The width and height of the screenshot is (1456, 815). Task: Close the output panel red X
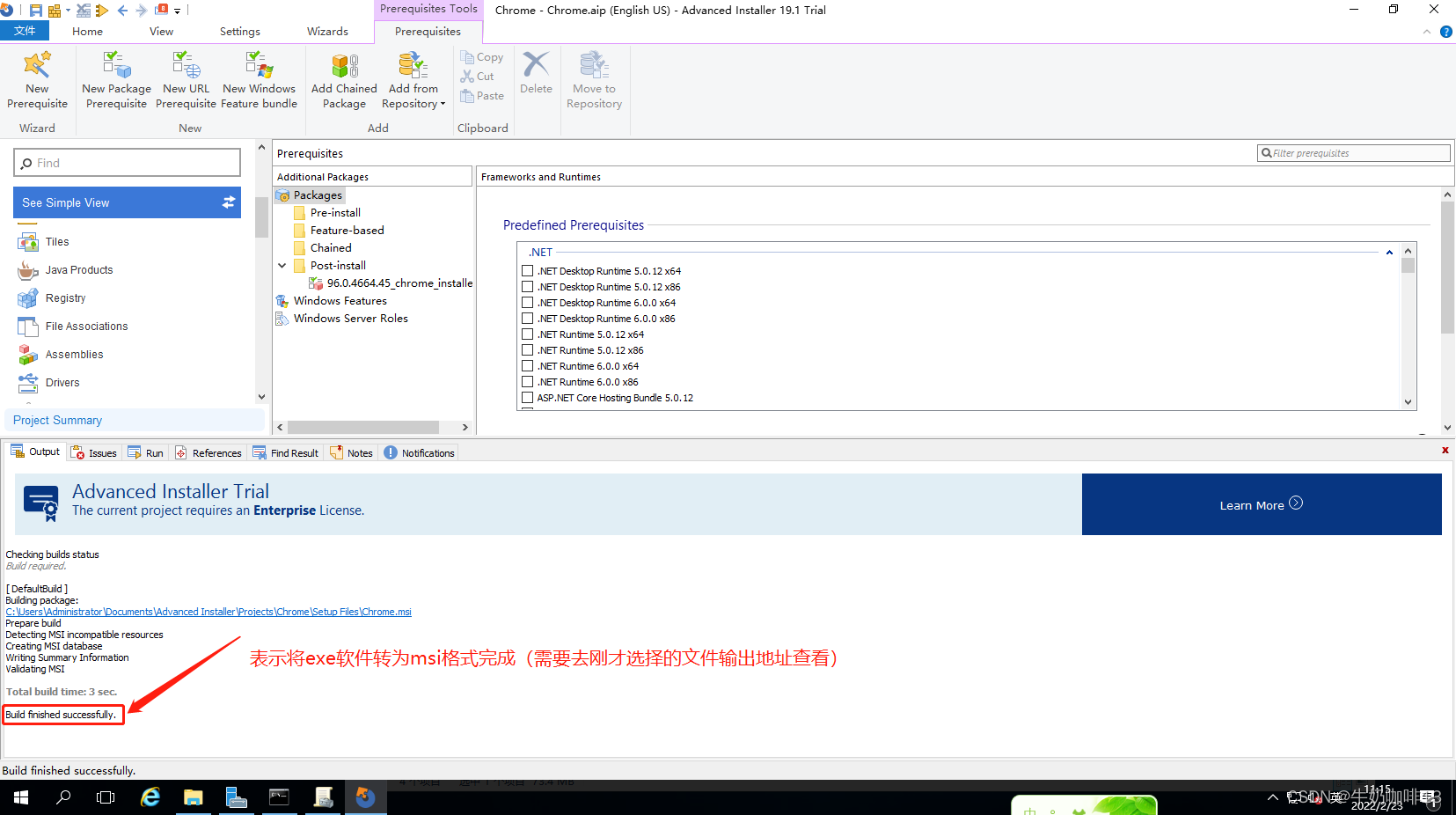1445,451
